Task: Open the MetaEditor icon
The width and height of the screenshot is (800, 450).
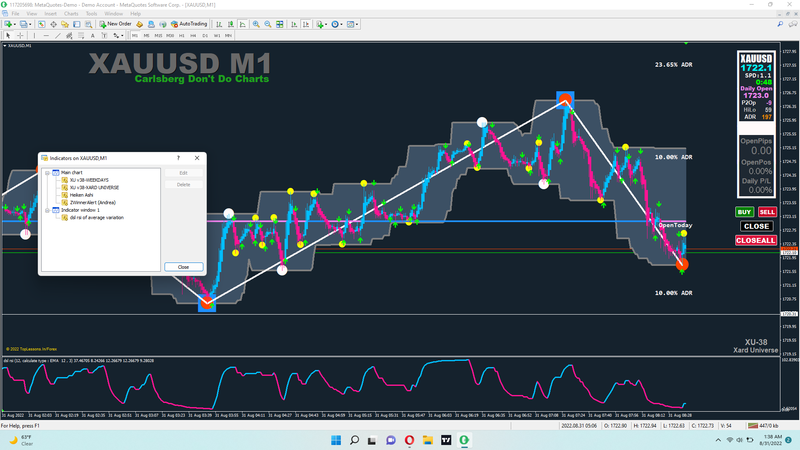Action: click(139, 24)
